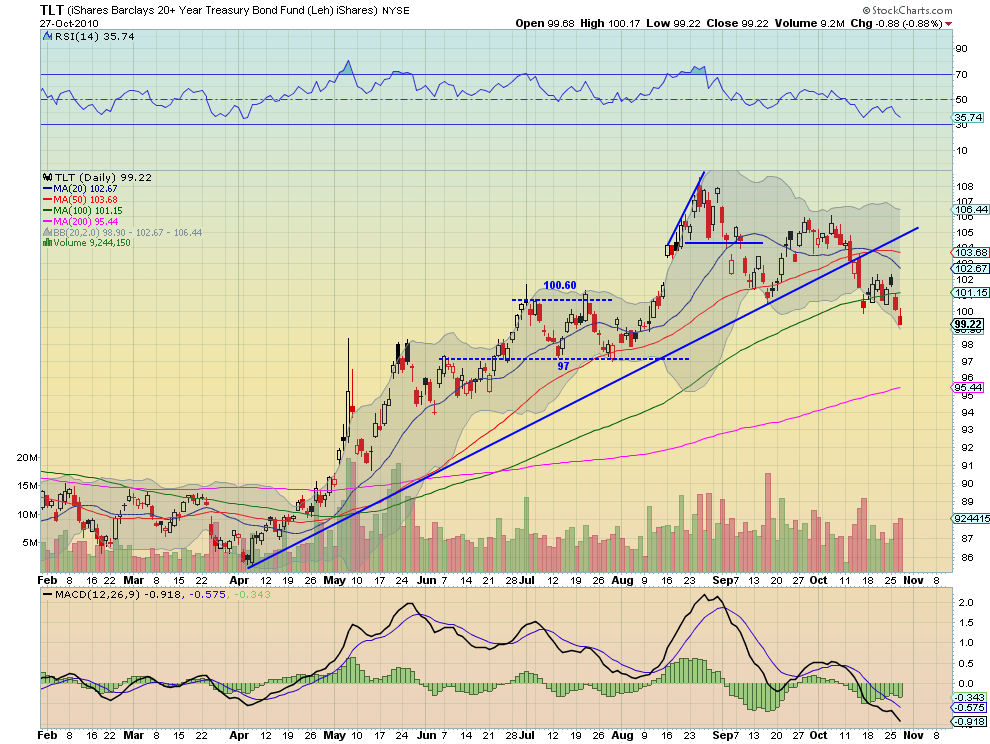The height and width of the screenshot is (744, 990).
Task: Click the High 100.17 value
Action: [x=610, y=23]
